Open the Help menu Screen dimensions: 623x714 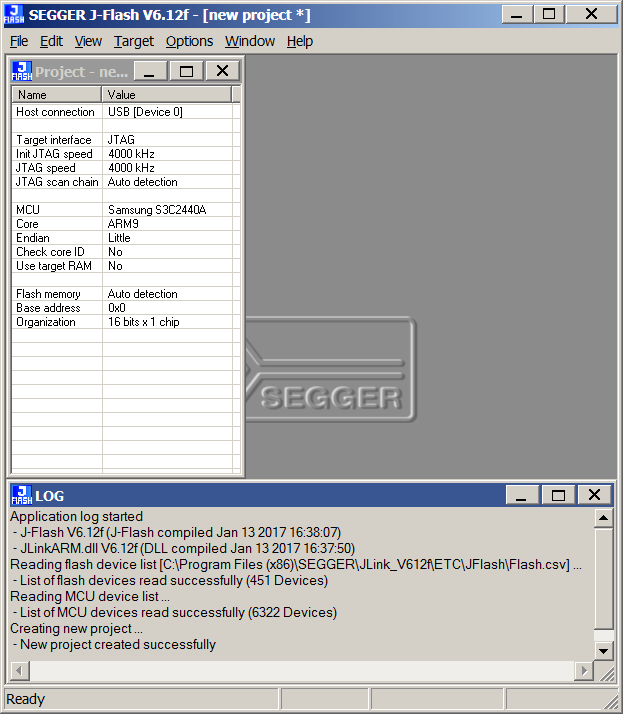point(299,41)
